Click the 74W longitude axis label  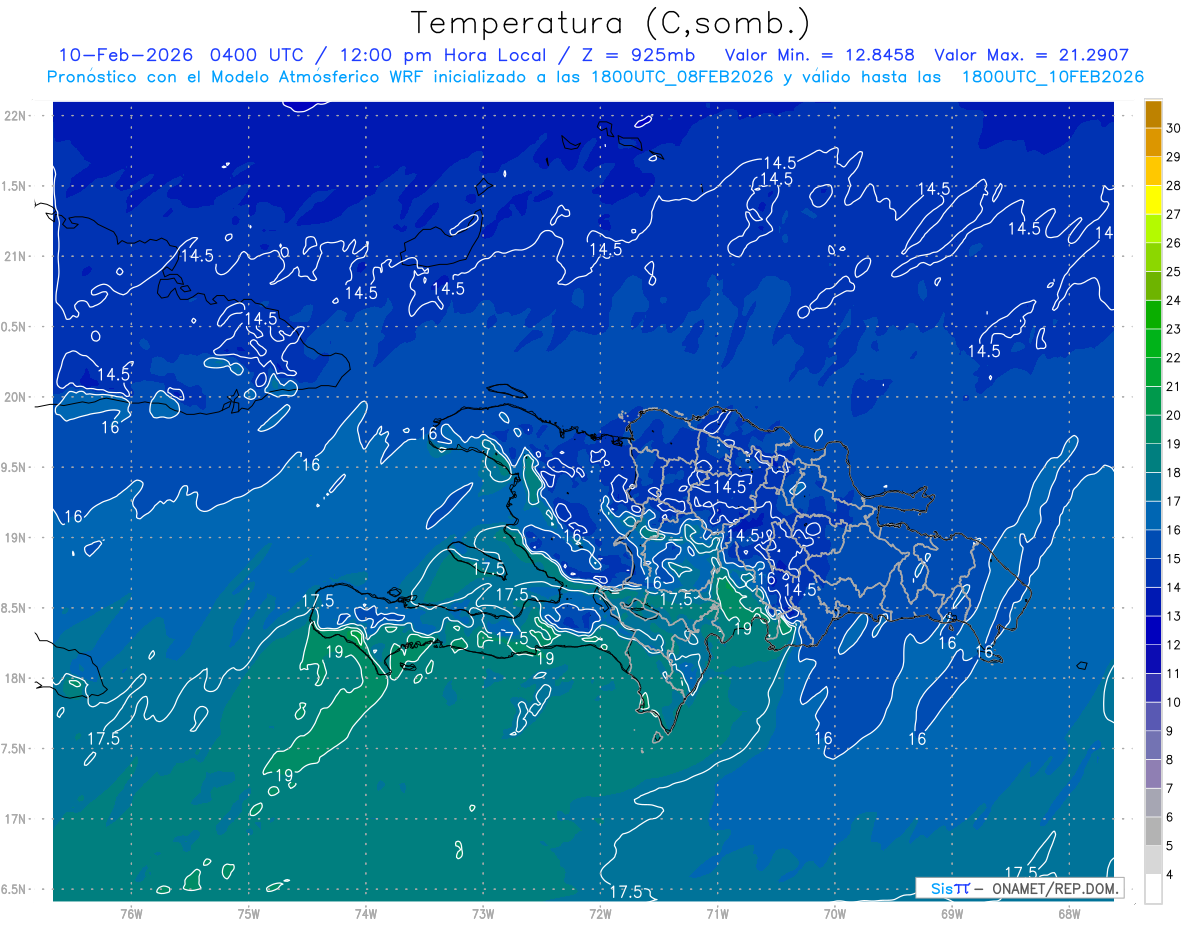point(366,913)
